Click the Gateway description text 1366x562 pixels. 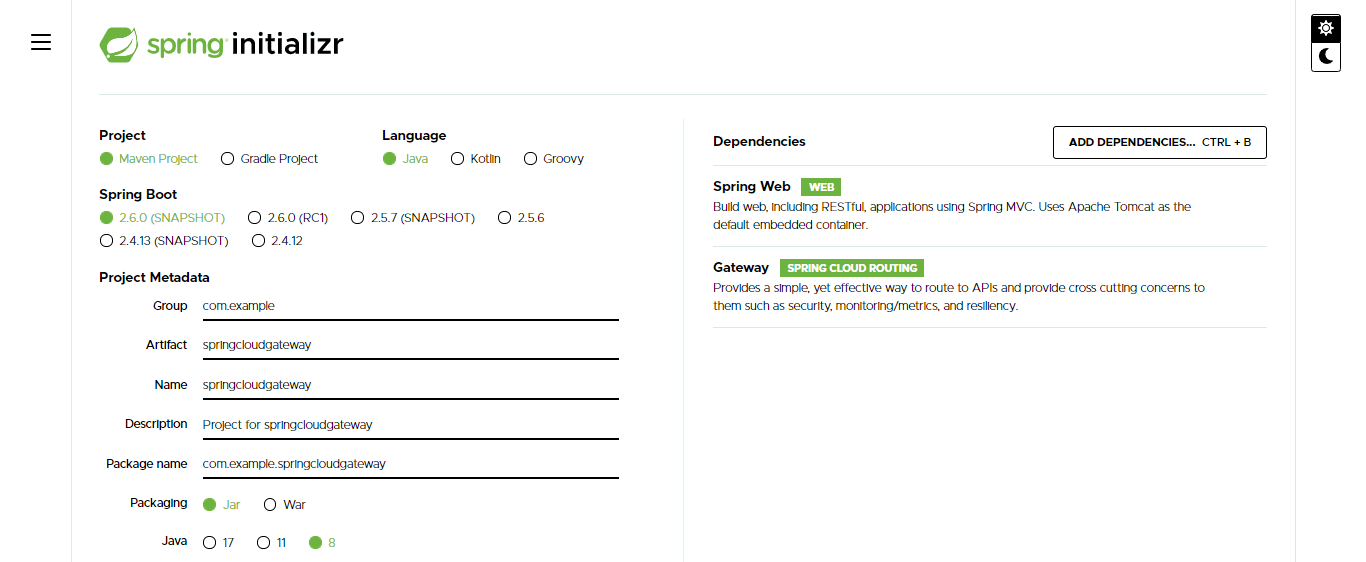point(959,297)
